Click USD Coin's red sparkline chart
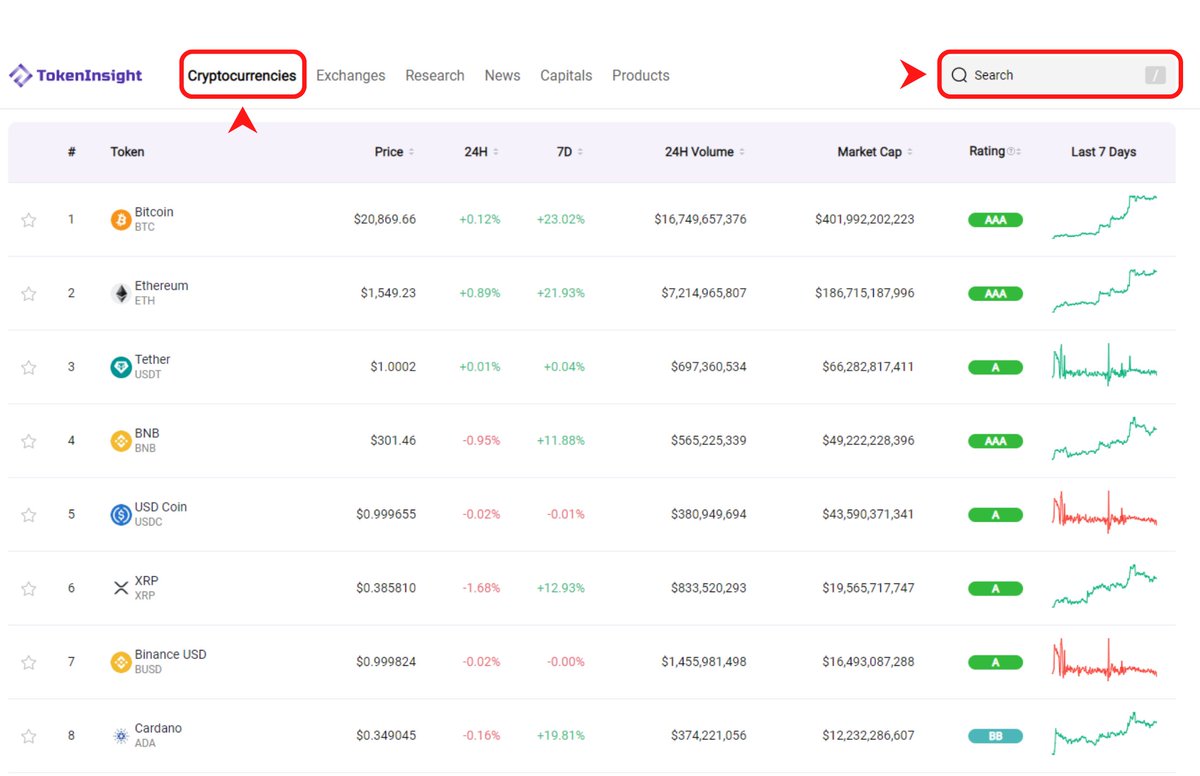 [x=1104, y=512]
